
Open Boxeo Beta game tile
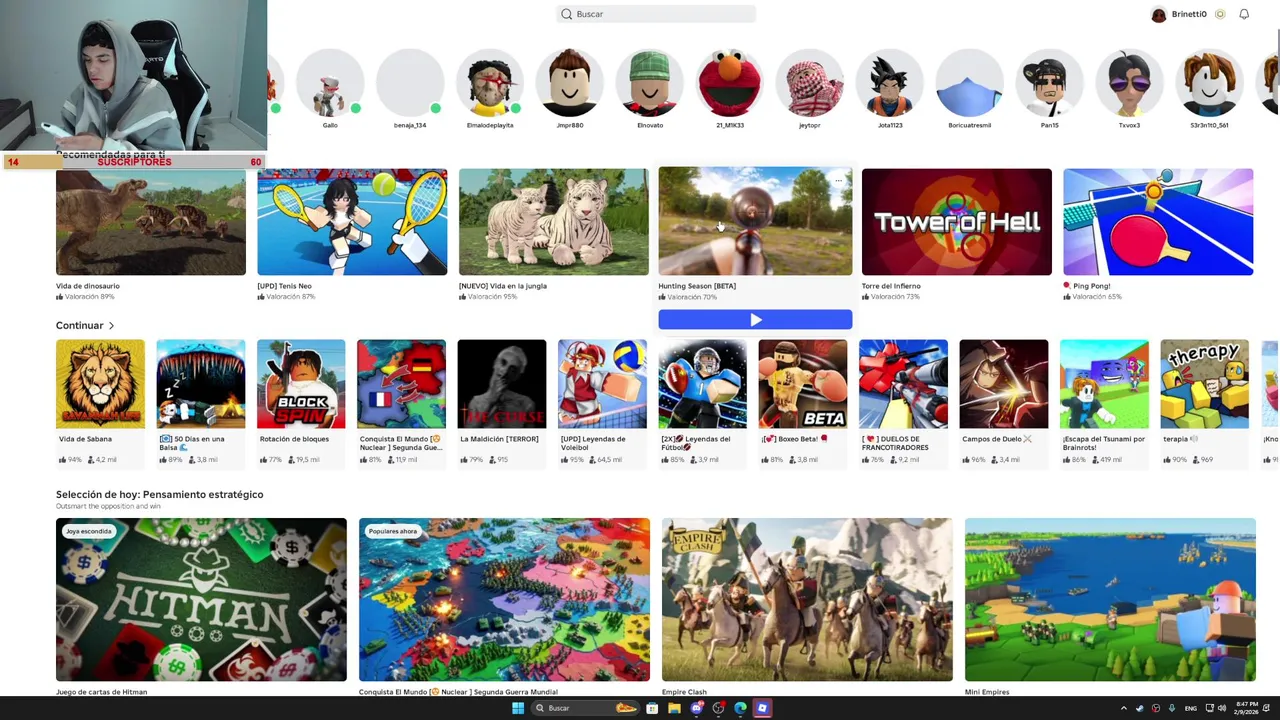[x=803, y=384]
